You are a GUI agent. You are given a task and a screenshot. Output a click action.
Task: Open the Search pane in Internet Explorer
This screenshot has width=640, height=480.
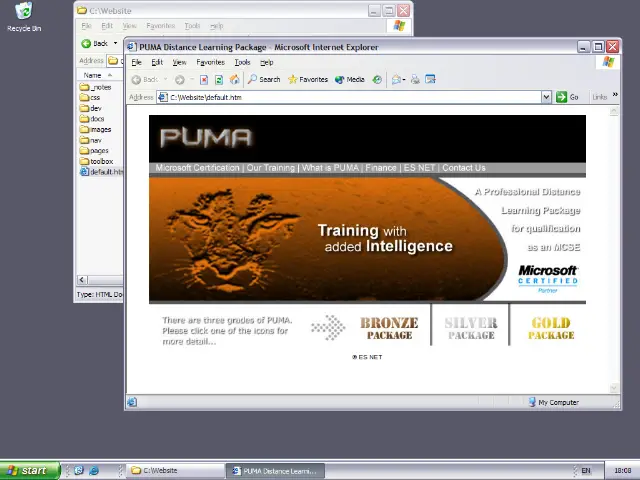click(x=264, y=80)
